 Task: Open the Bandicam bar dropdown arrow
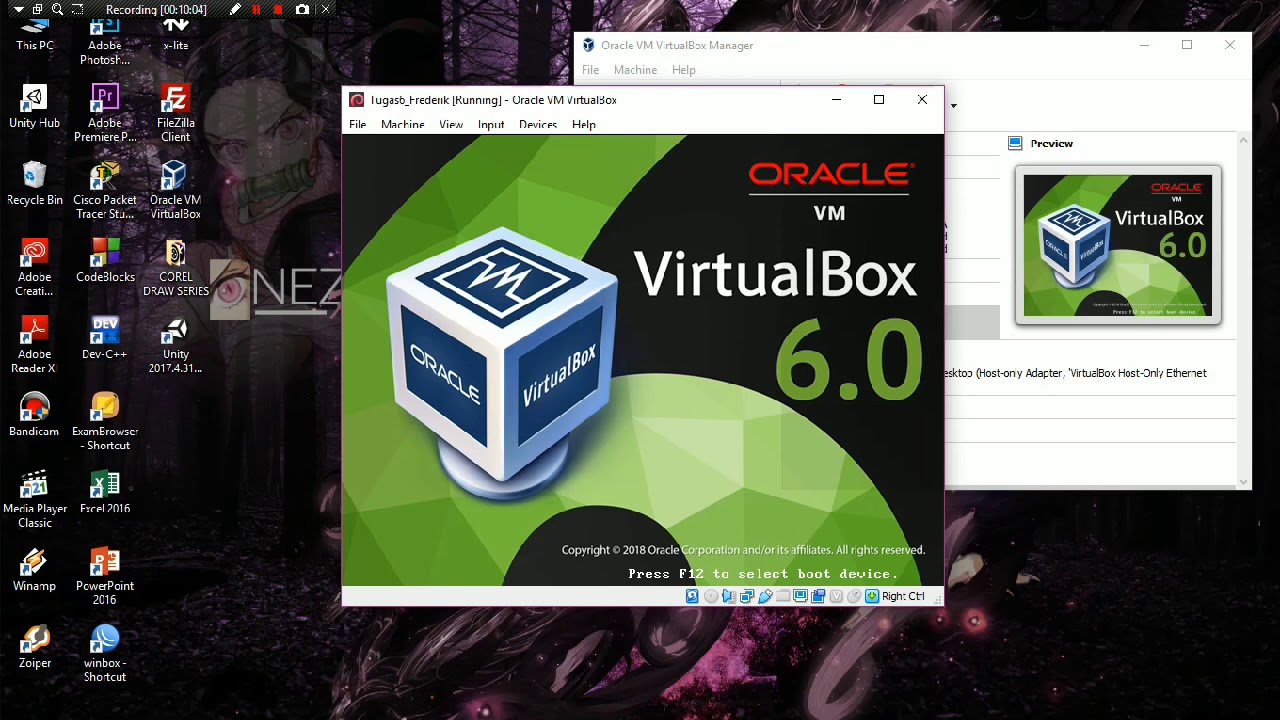pyautogui.click(x=19, y=10)
